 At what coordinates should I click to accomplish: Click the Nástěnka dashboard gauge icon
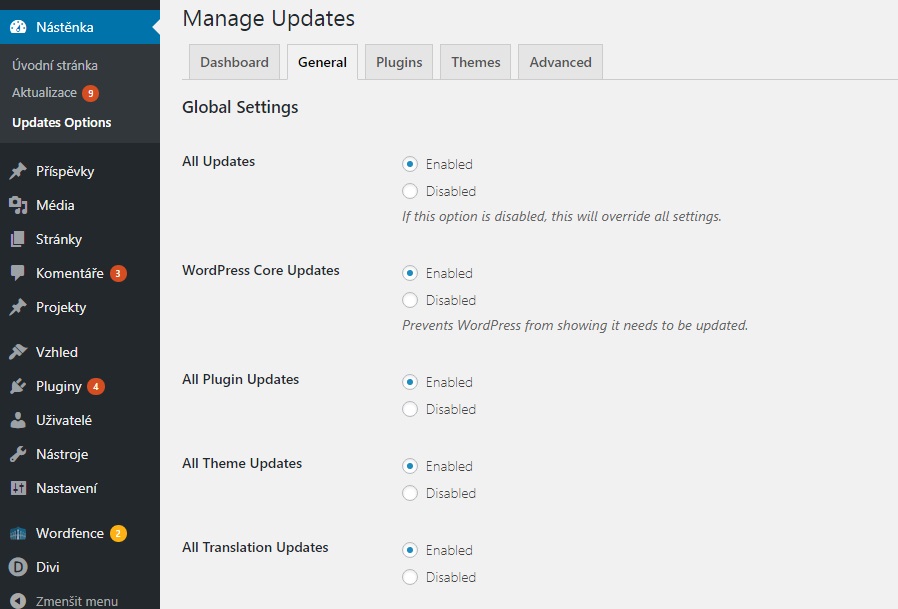pyautogui.click(x=18, y=27)
